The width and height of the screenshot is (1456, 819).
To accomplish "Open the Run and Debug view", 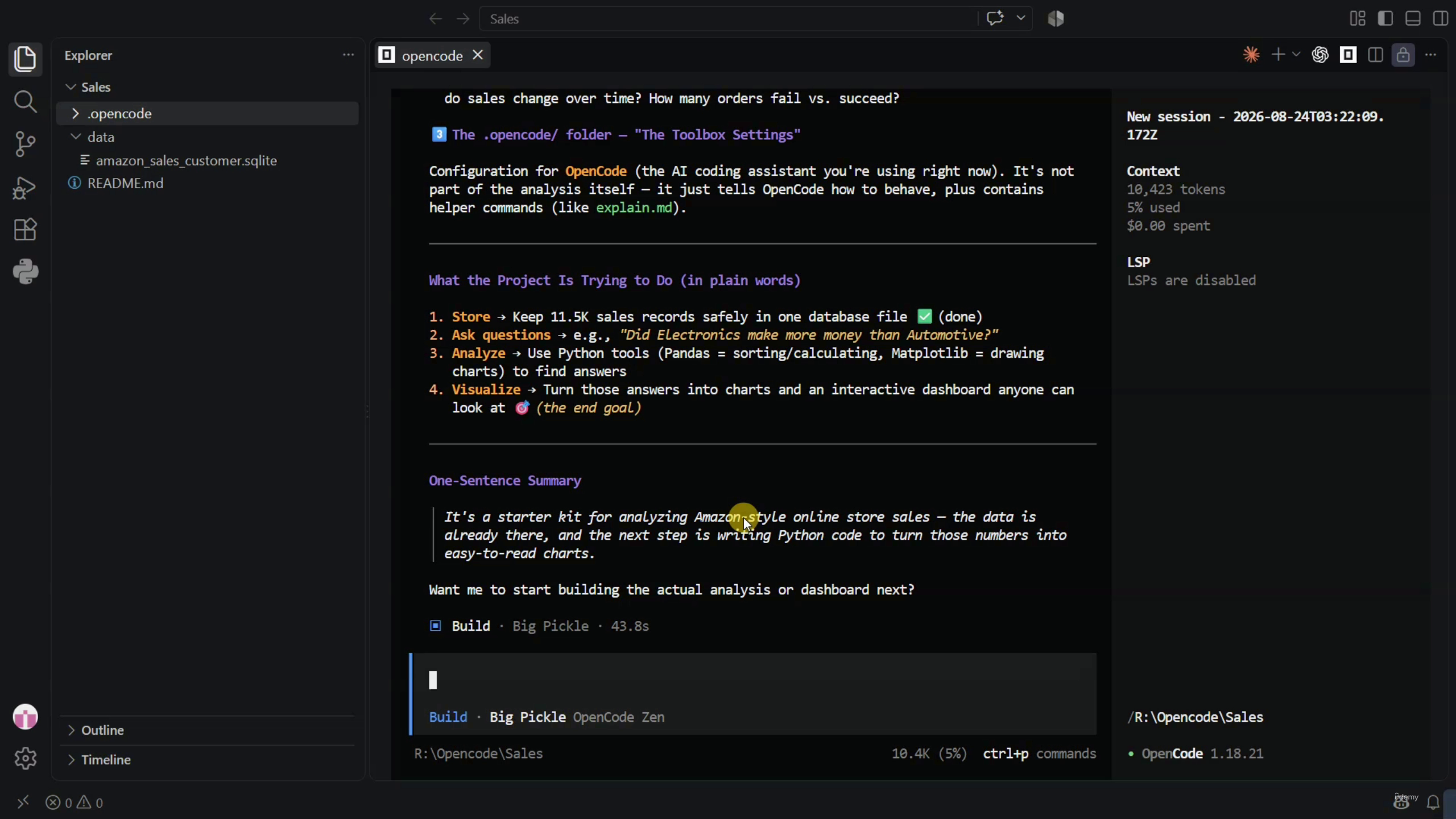I will click(25, 187).
